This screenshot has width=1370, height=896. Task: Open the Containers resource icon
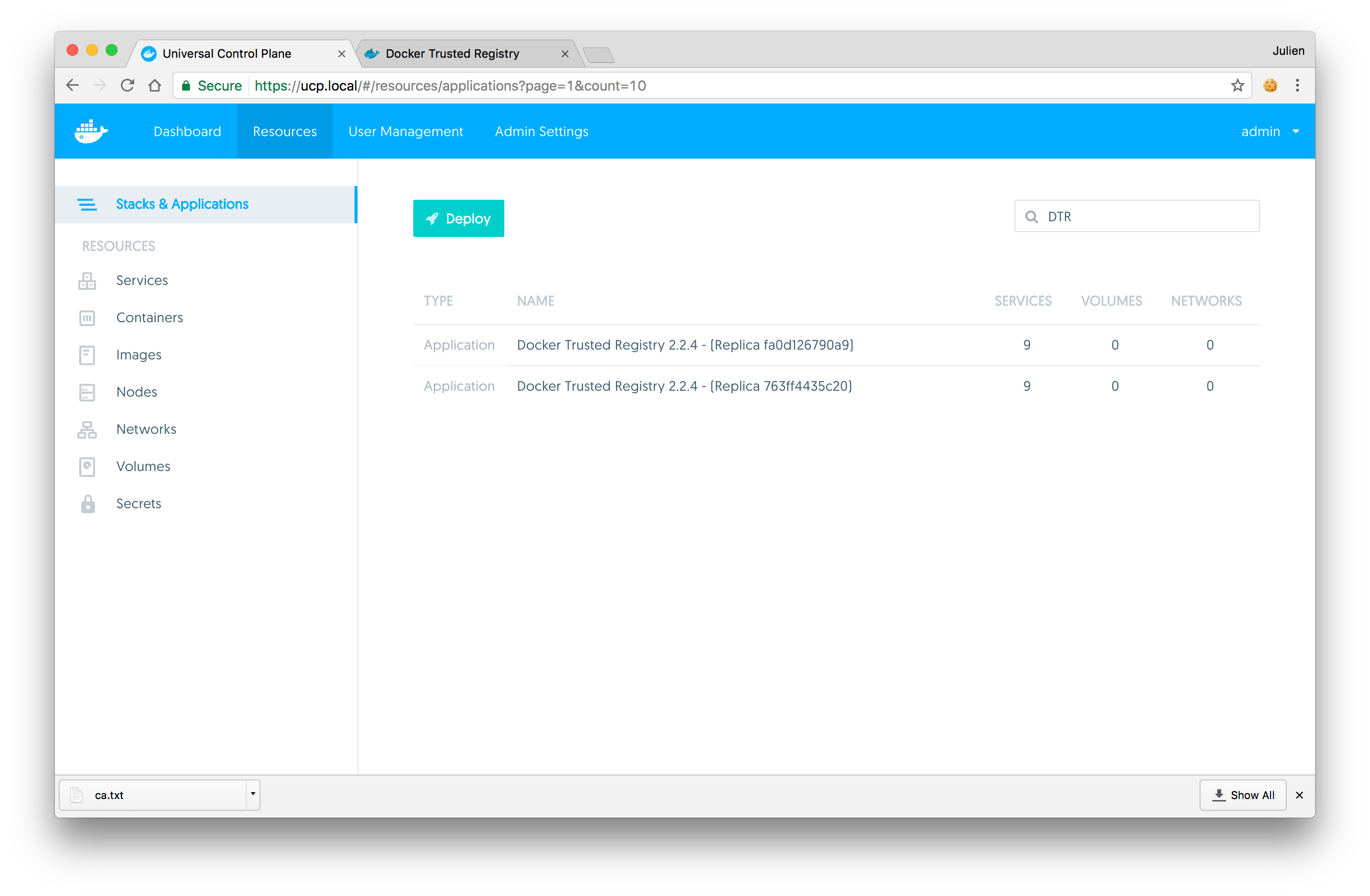click(87, 318)
